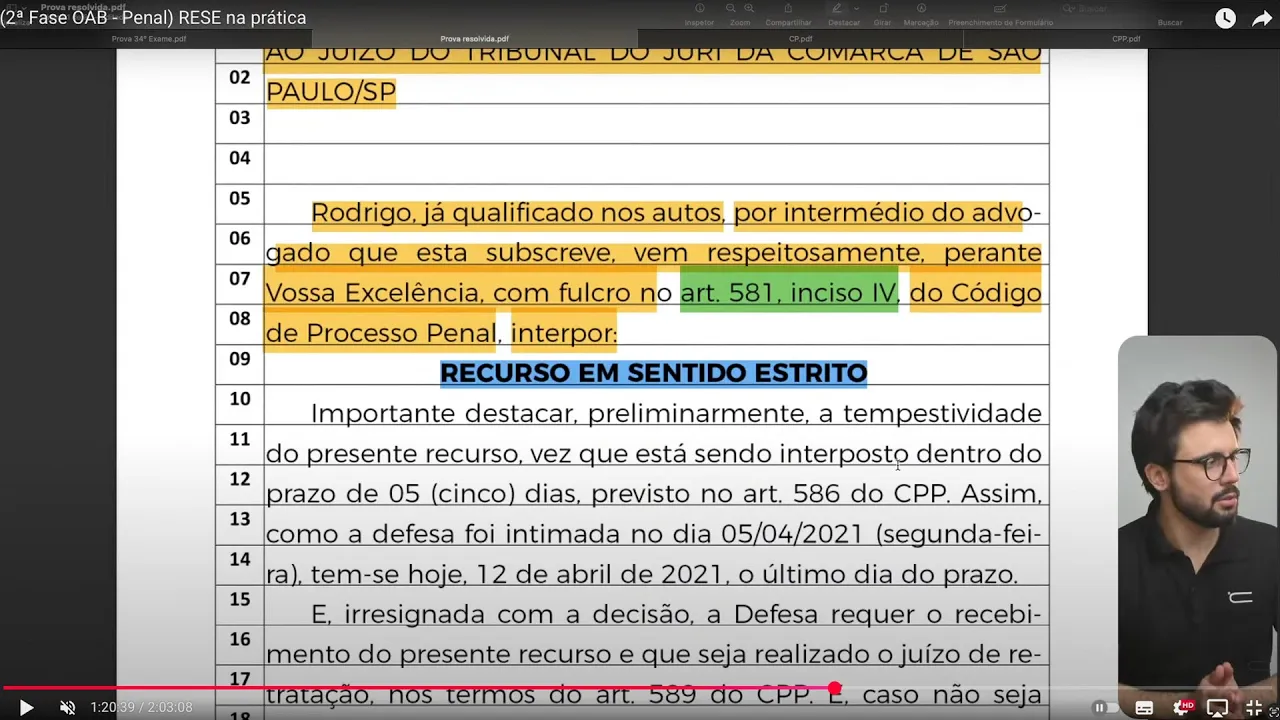Image resolution: width=1280 pixels, height=720 pixels.
Task: Click text 'Importante destacar, preliminarmente'
Action: tap(557, 413)
